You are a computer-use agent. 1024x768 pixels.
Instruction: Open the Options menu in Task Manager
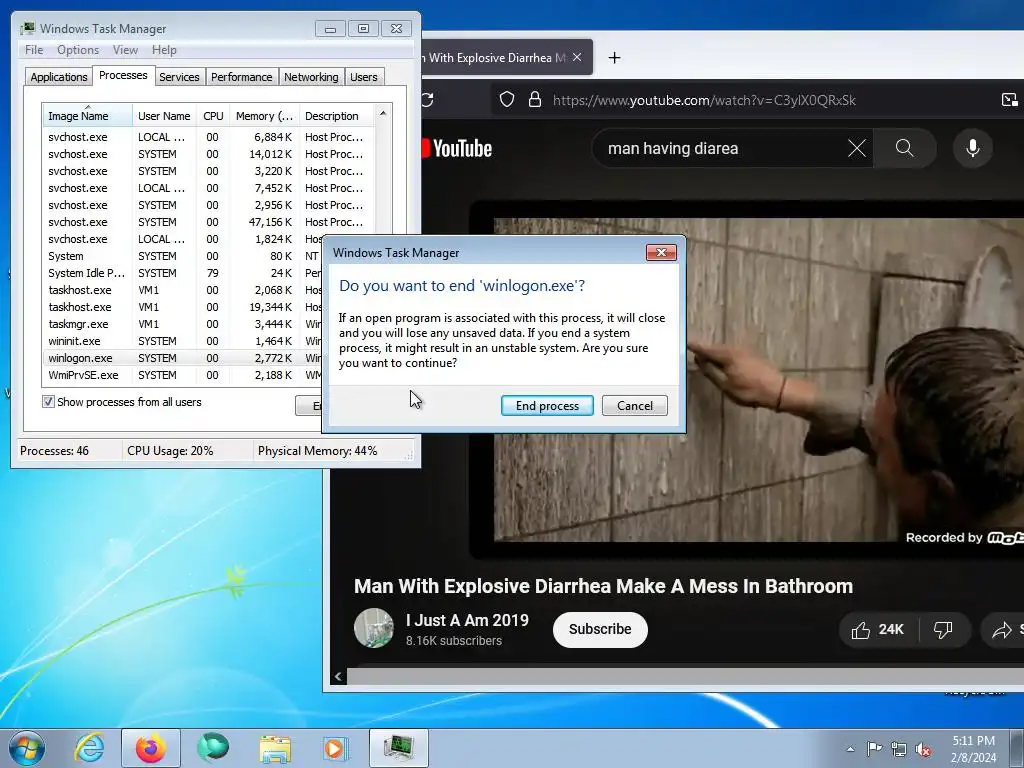click(78, 50)
